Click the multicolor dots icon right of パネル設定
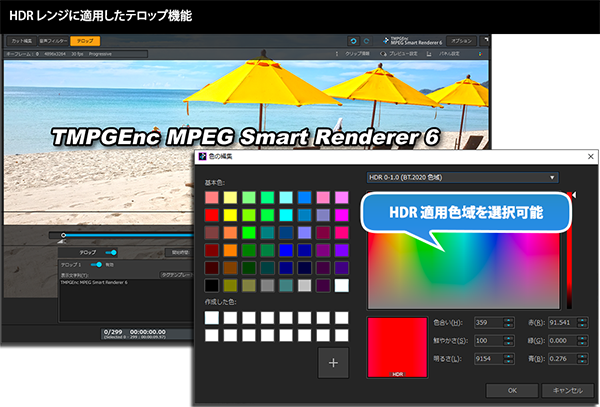The image size is (600, 407). 480,54
